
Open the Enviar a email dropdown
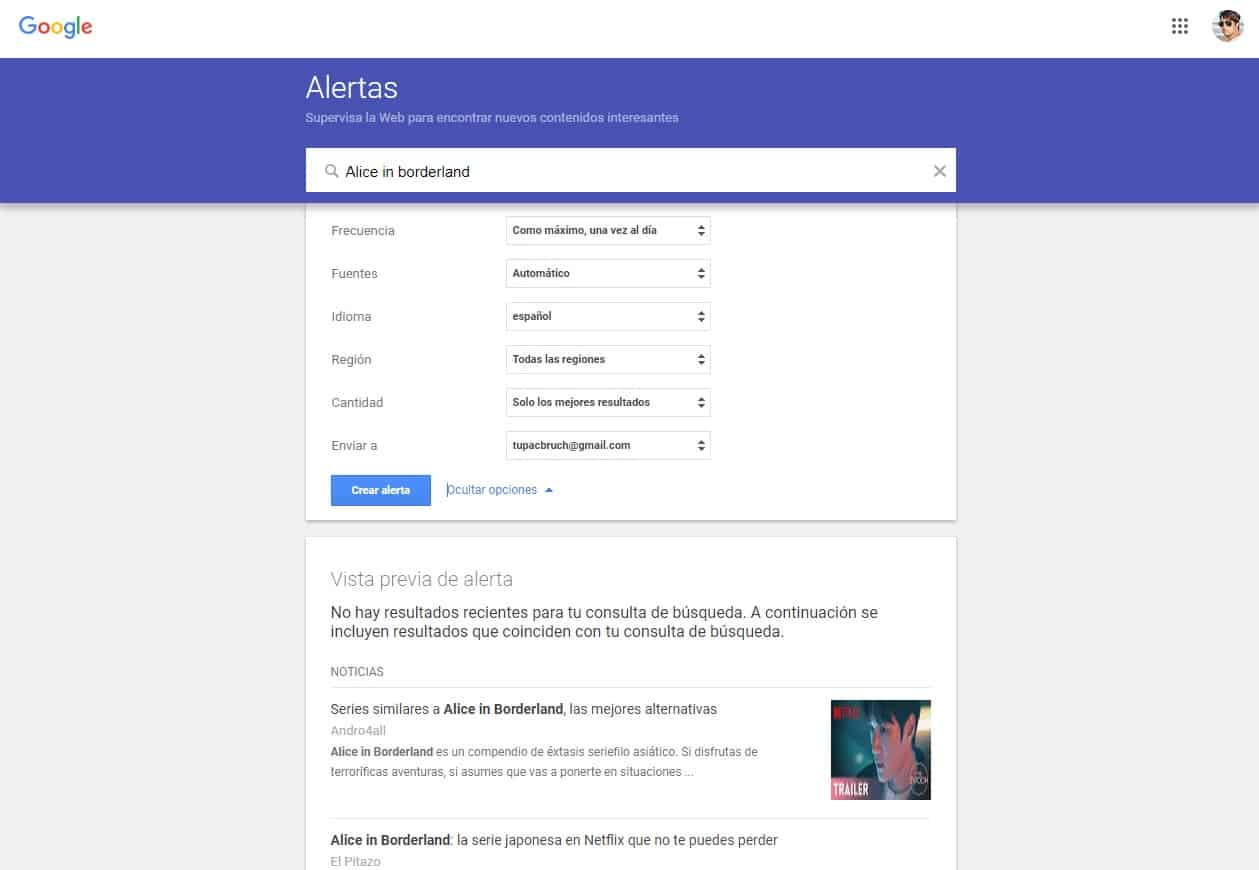coord(607,445)
